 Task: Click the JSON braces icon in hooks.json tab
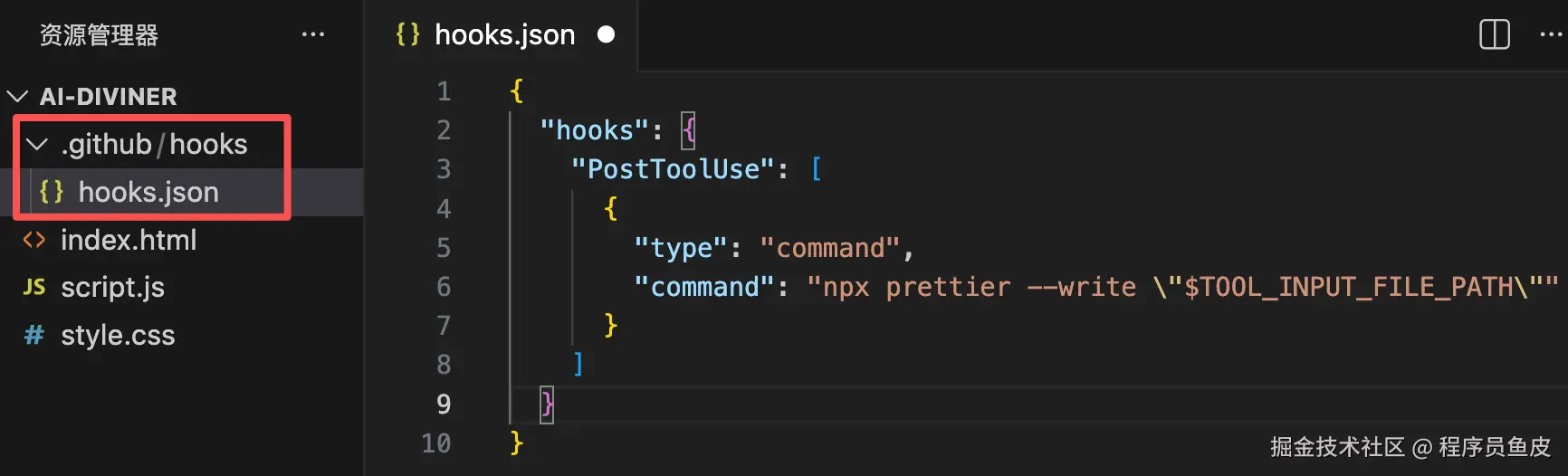[407, 34]
